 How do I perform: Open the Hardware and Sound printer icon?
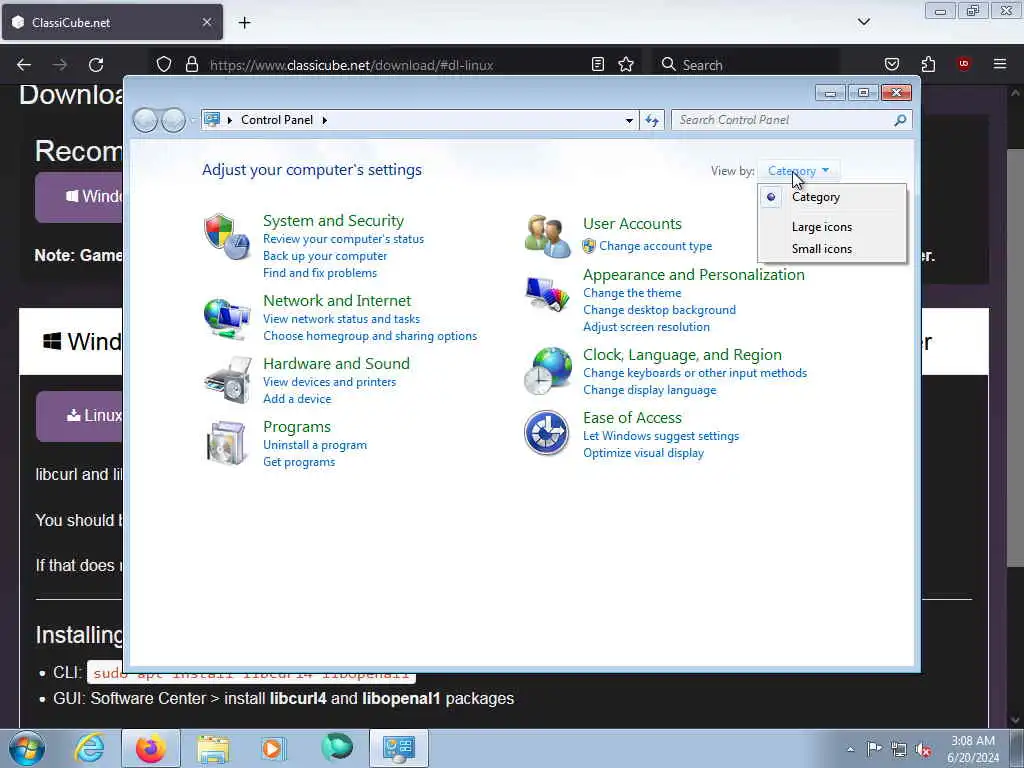227,380
